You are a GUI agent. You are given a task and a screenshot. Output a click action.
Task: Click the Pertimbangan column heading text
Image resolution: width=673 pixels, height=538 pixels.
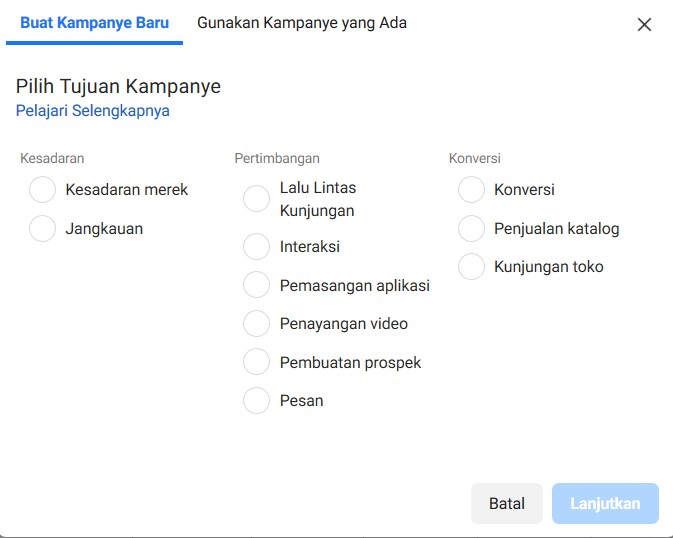pyautogui.click(x=277, y=158)
